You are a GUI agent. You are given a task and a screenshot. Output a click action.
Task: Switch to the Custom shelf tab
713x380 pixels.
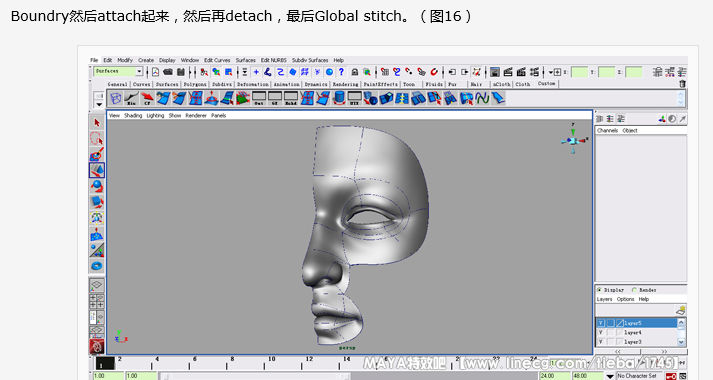click(x=547, y=84)
